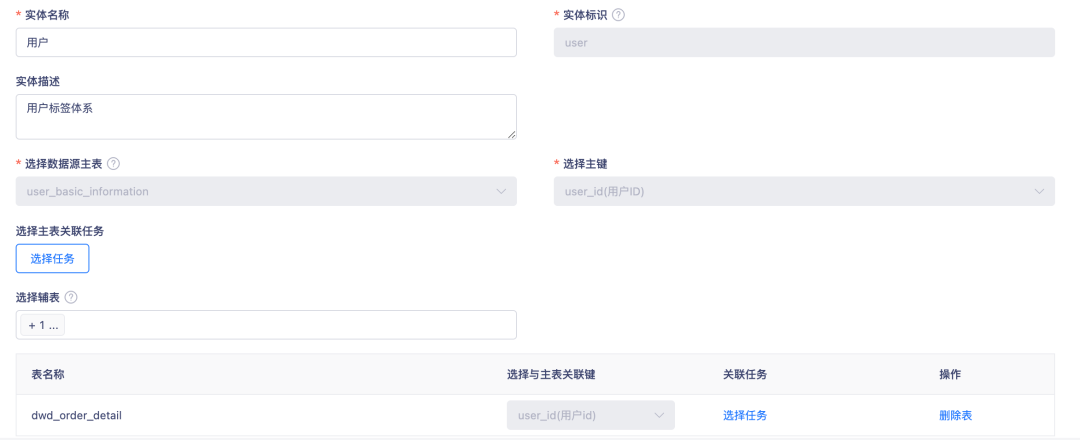Expand the 选择主键 user_id(用户ID) dropdown
Viewport: 1080px width, 446px height.
(803, 191)
